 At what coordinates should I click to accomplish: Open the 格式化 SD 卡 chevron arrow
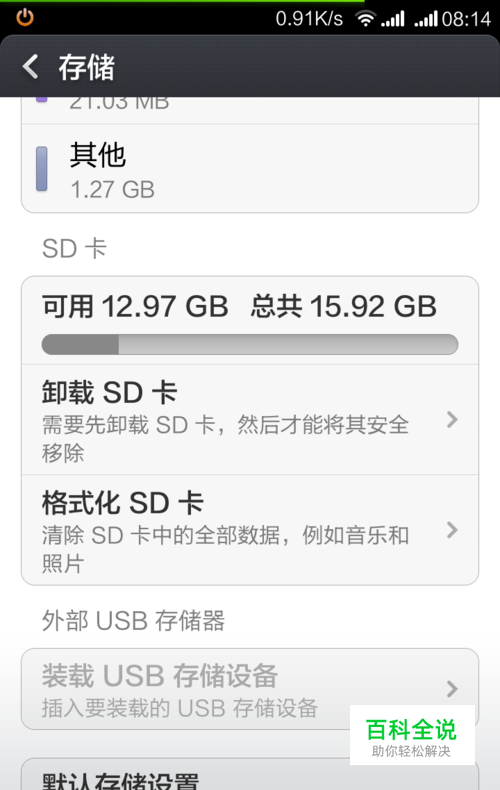tap(452, 530)
